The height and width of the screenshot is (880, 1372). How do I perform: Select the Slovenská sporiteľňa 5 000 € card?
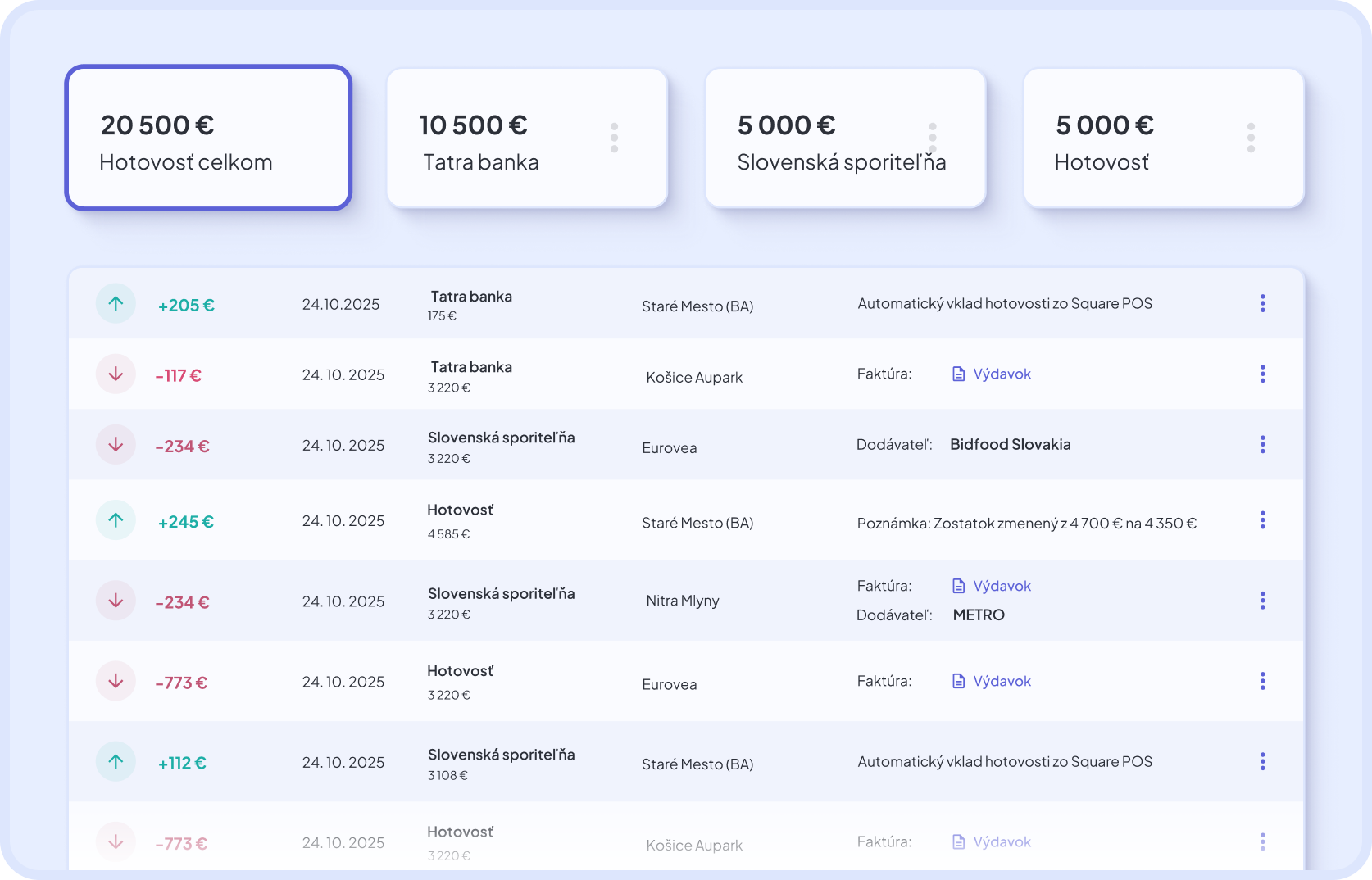tap(845, 138)
